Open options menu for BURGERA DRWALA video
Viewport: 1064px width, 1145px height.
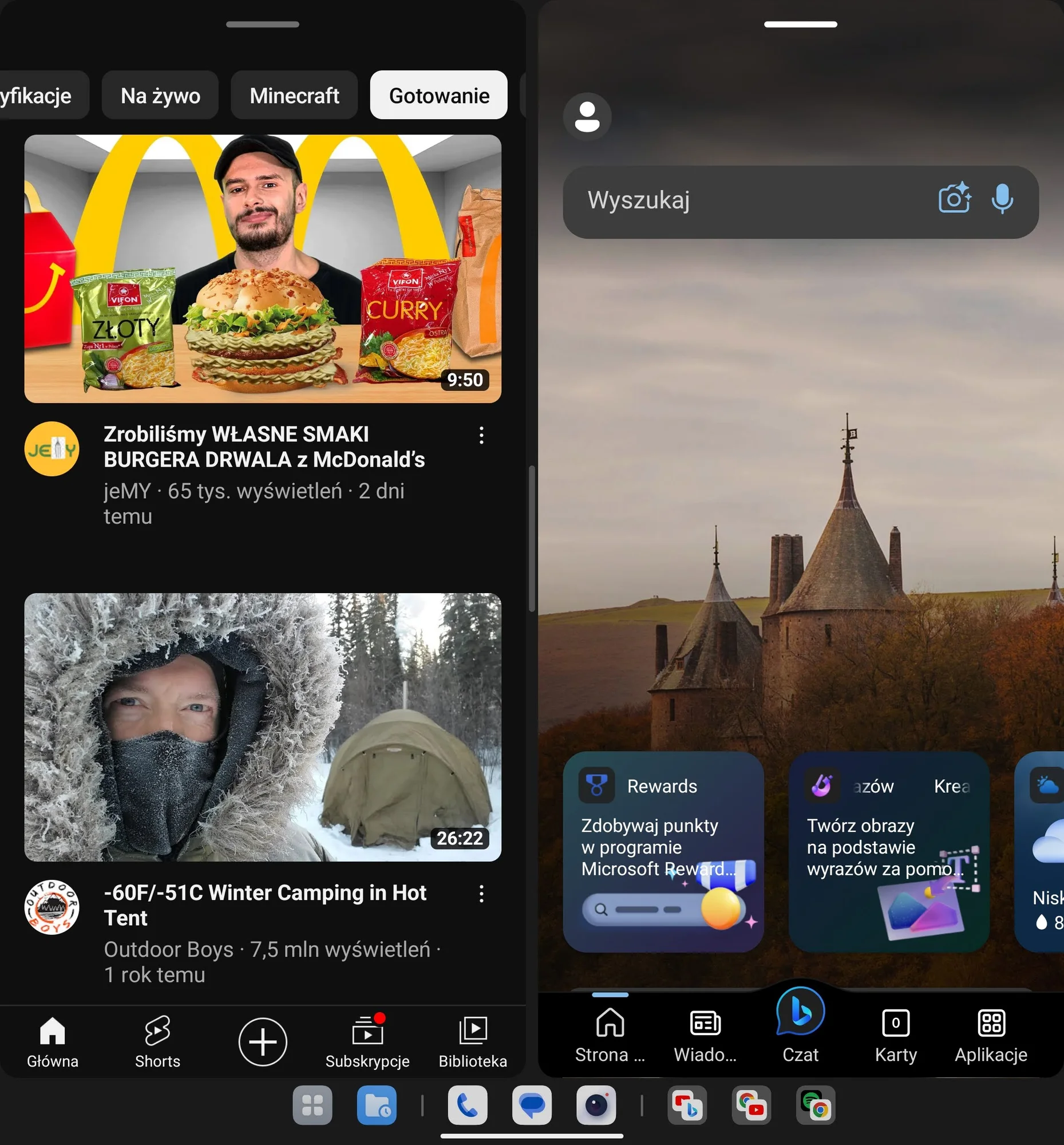point(481,435)
